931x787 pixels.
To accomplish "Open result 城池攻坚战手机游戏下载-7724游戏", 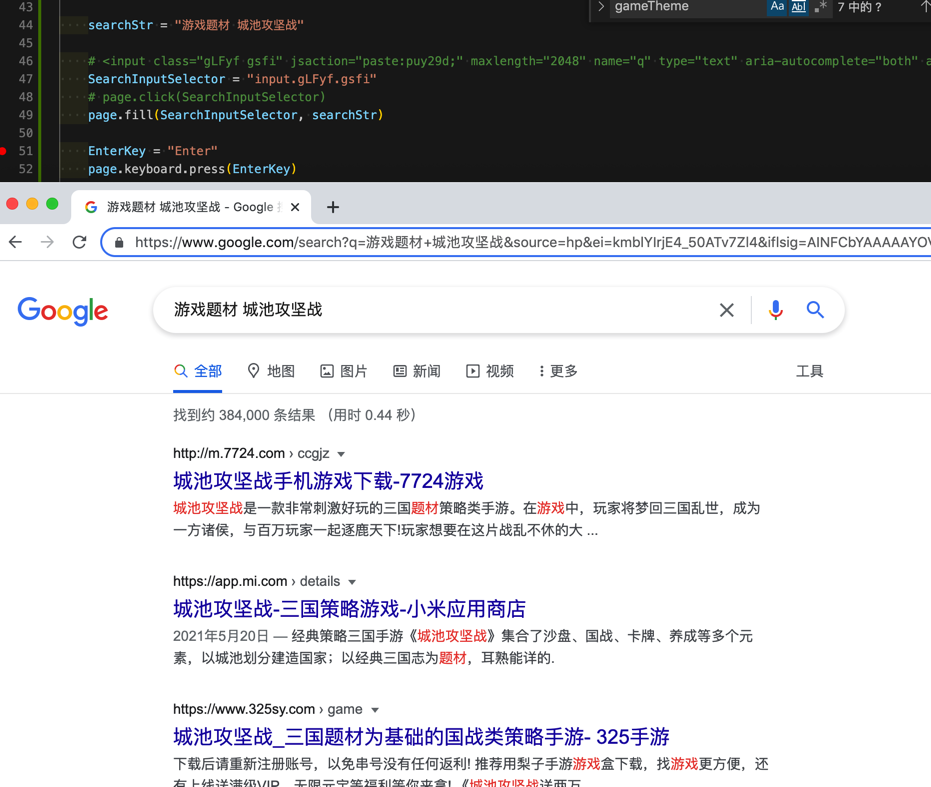I will click(328, 481).
